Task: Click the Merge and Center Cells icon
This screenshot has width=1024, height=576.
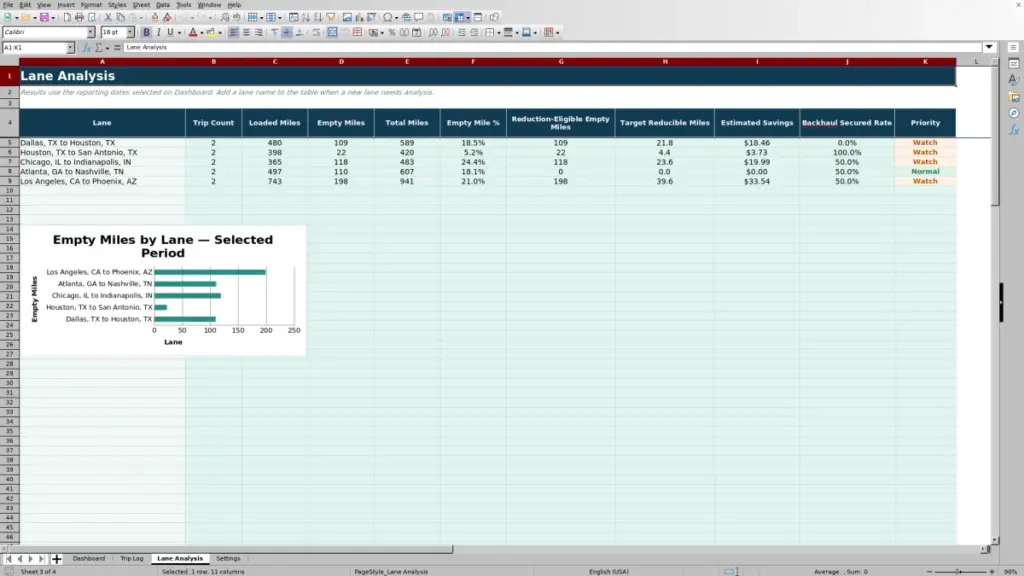Action: tap(332, 33)
